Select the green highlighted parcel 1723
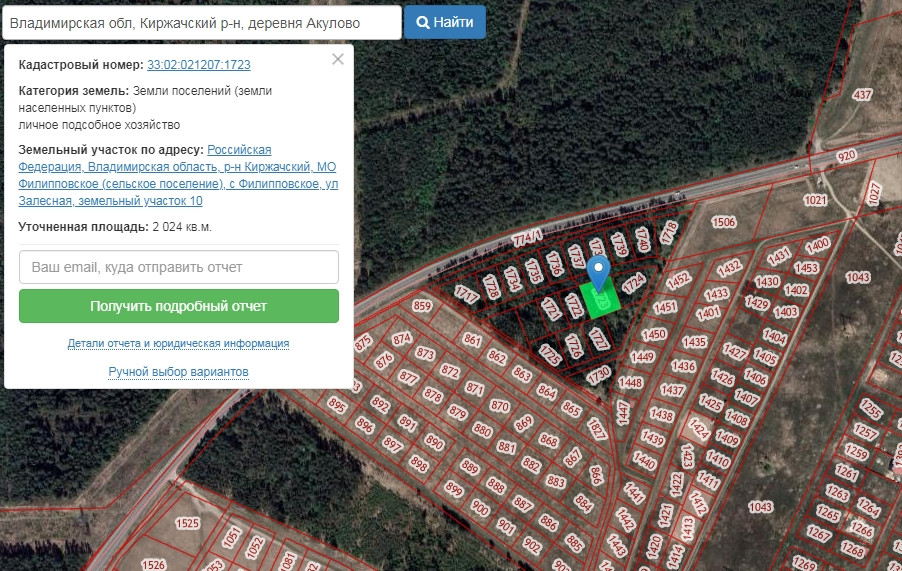The image size is (902, 571). tap(600, 301)
